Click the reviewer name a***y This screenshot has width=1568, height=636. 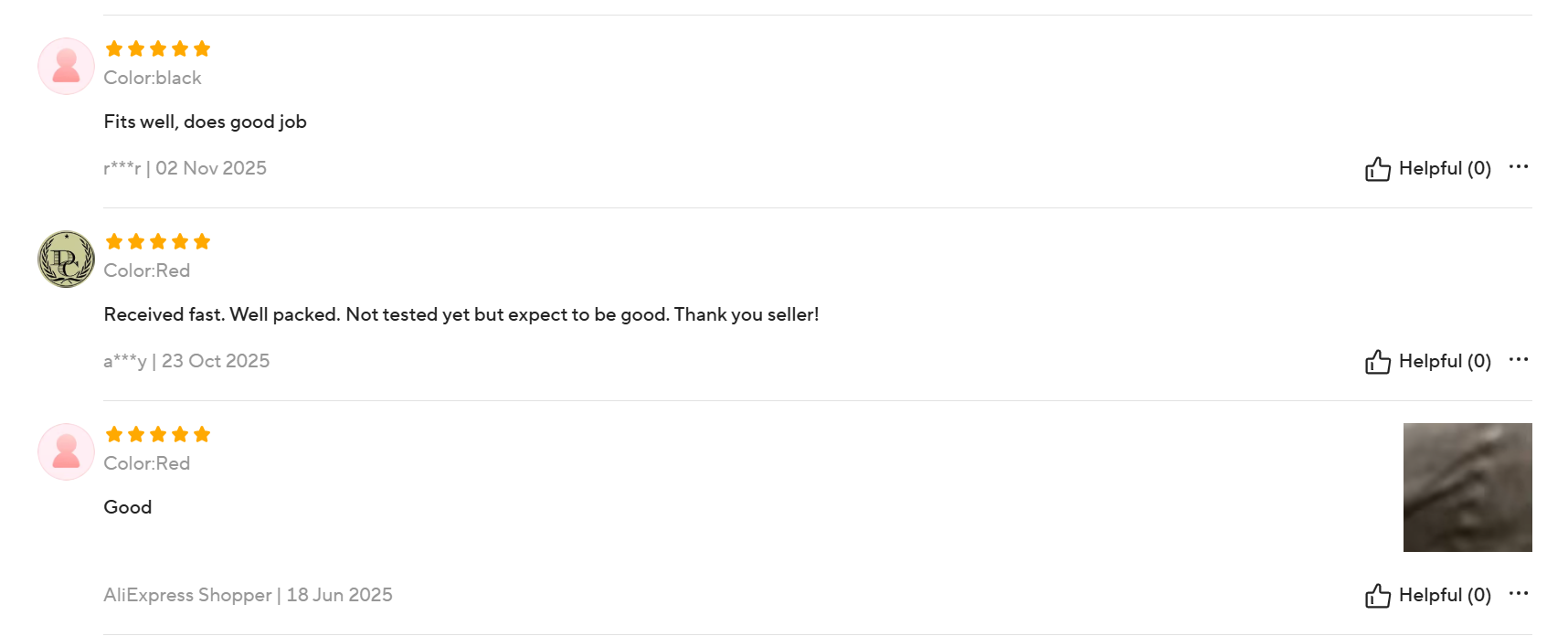point(124,362)
